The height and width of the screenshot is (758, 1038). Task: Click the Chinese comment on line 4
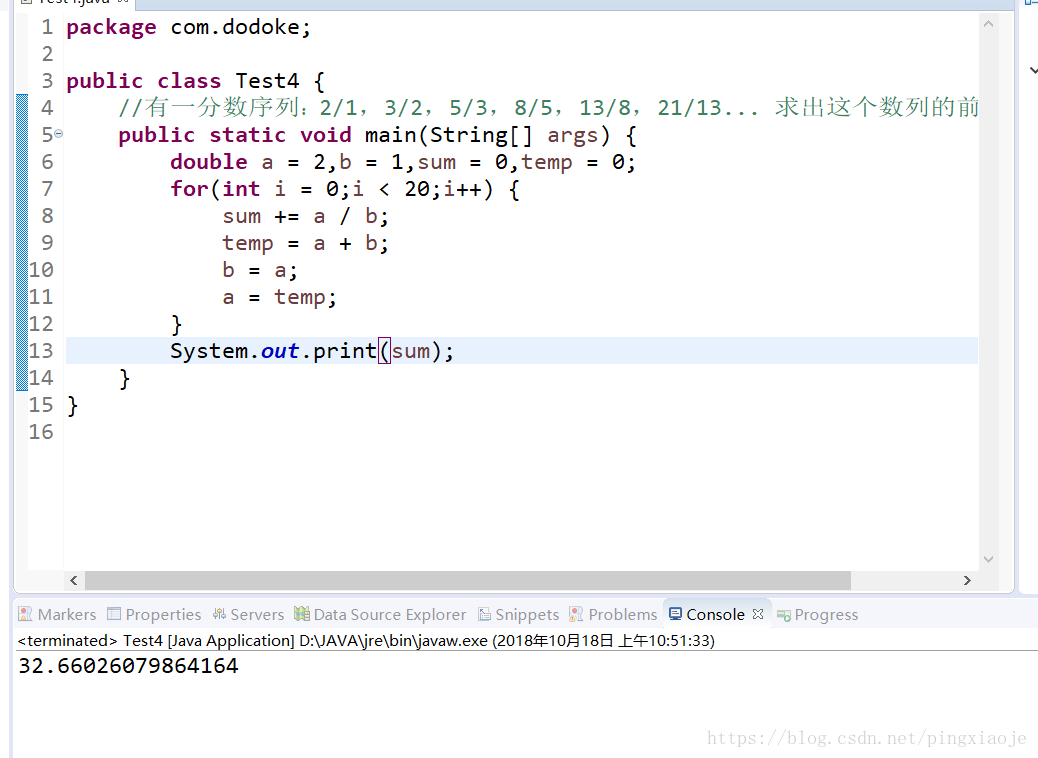(x=548, y=107)
